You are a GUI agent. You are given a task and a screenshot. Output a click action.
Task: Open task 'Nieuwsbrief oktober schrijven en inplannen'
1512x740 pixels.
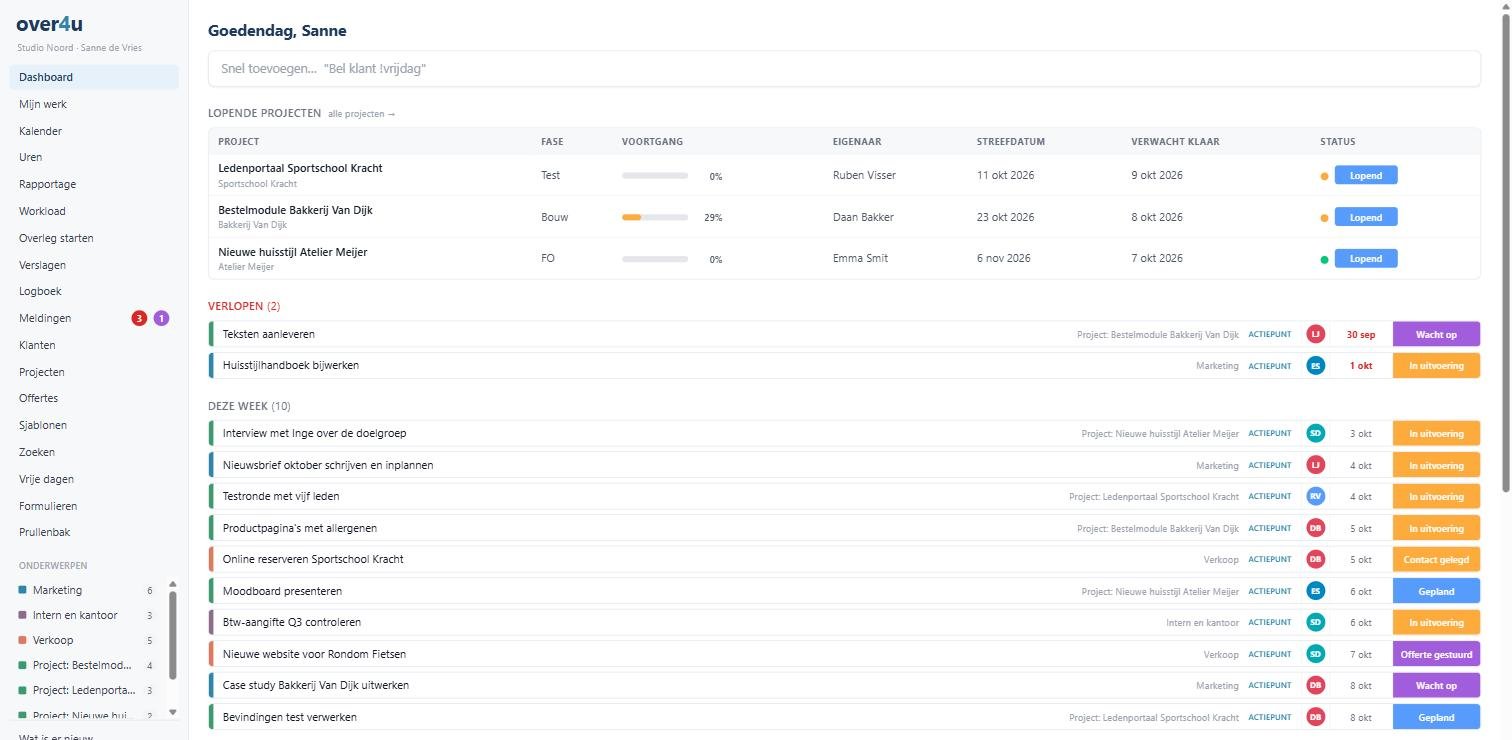pyautogui.click(x=328, y=465)
